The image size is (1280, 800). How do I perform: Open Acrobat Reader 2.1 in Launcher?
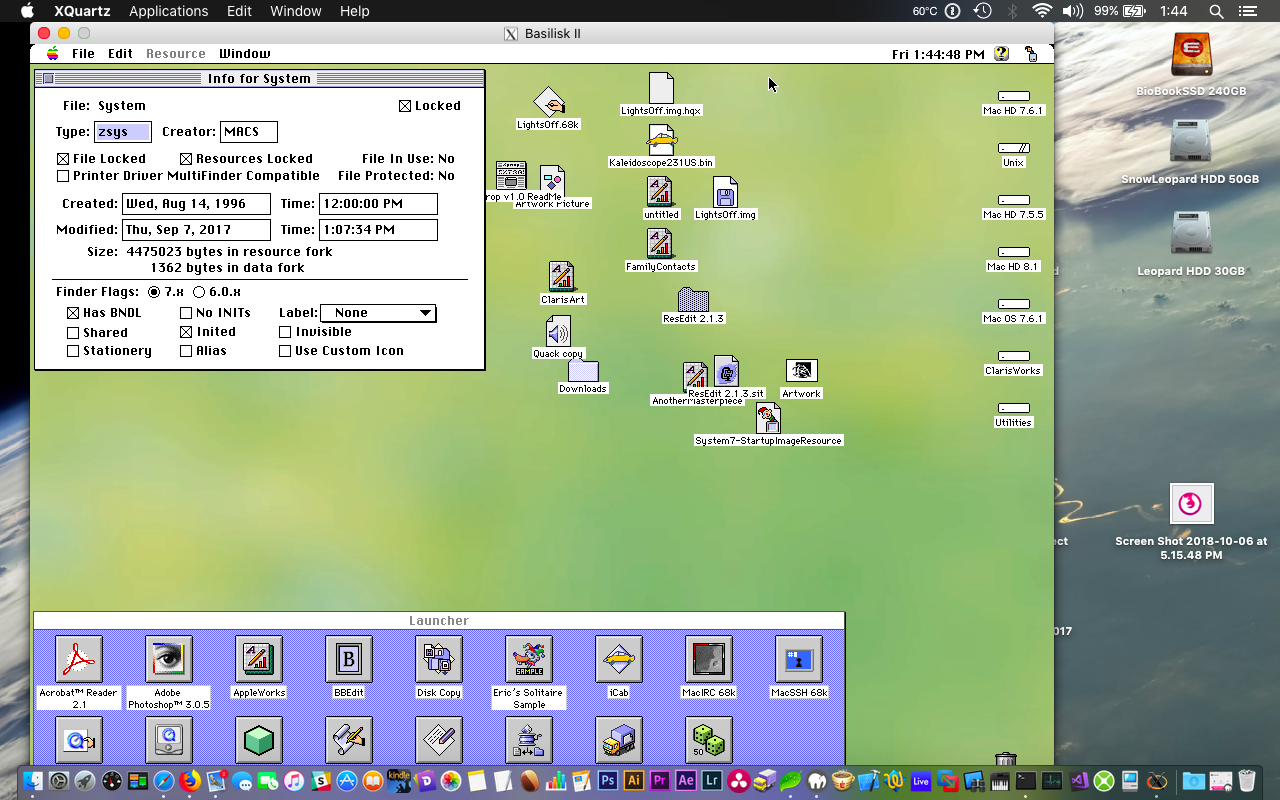[78, 660]
